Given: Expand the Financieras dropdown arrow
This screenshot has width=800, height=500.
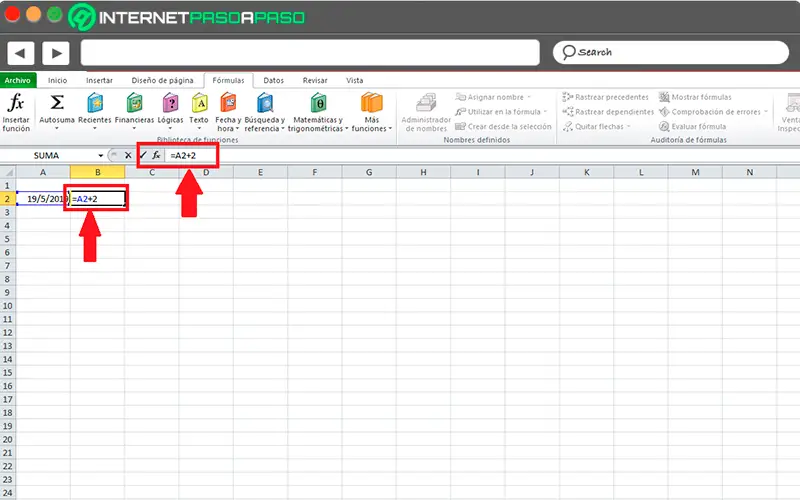Looking at the screenshot, I should pyautogui.click(x=134, y=129).
